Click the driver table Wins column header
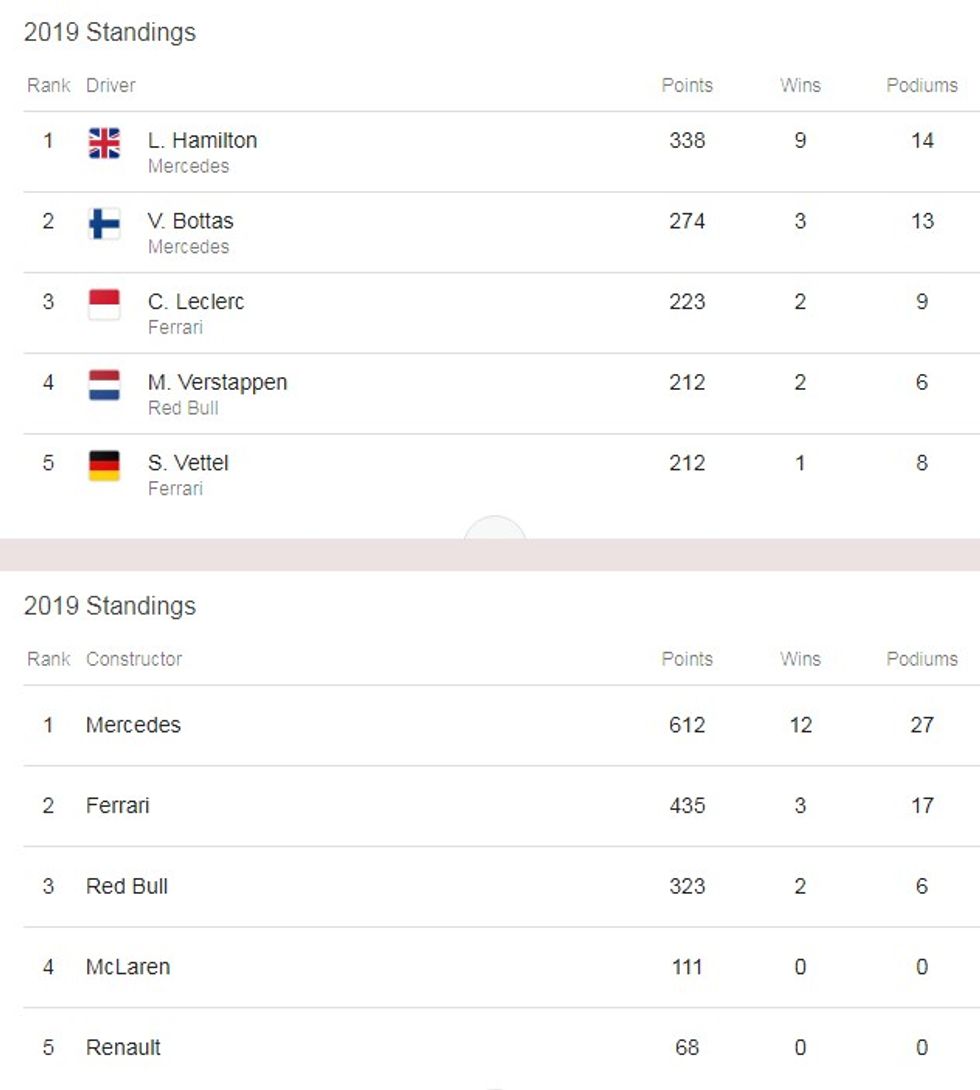Image resolution: width=980 pixels, height=1090 pixels. coord(800,86)
